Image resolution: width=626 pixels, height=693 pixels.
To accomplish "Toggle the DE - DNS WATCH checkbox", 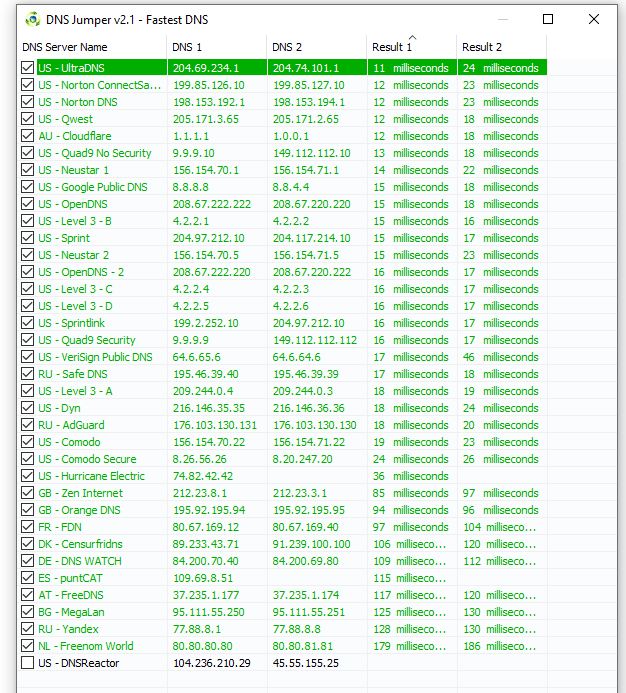I will (27, 561).
